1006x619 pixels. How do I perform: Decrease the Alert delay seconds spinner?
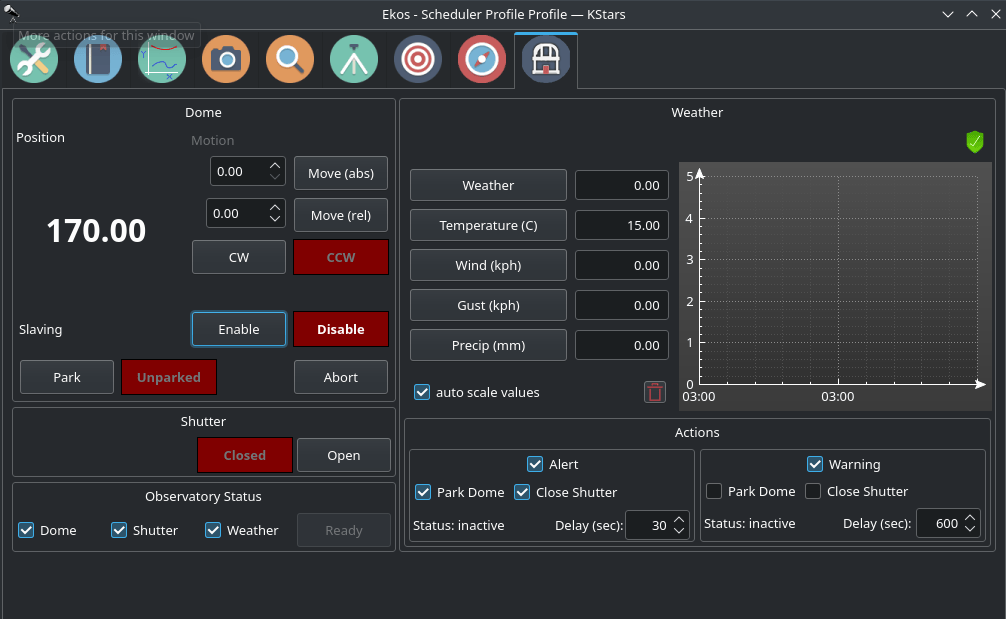click(x=679, y=530)
